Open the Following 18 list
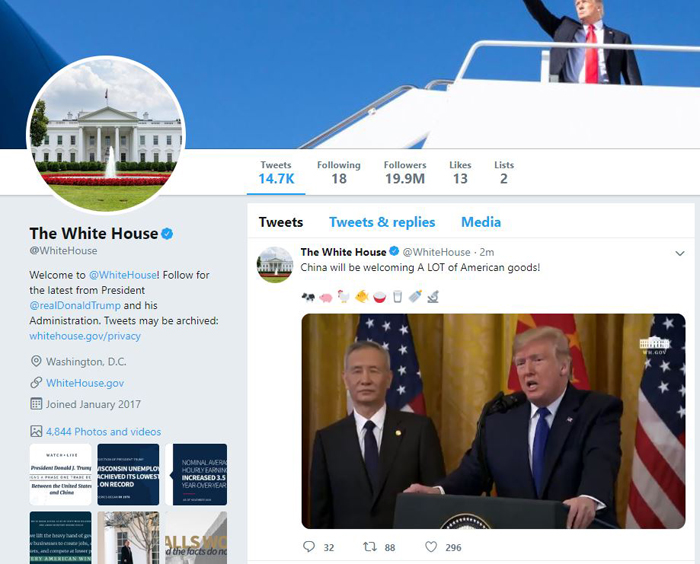 (339, 172)
